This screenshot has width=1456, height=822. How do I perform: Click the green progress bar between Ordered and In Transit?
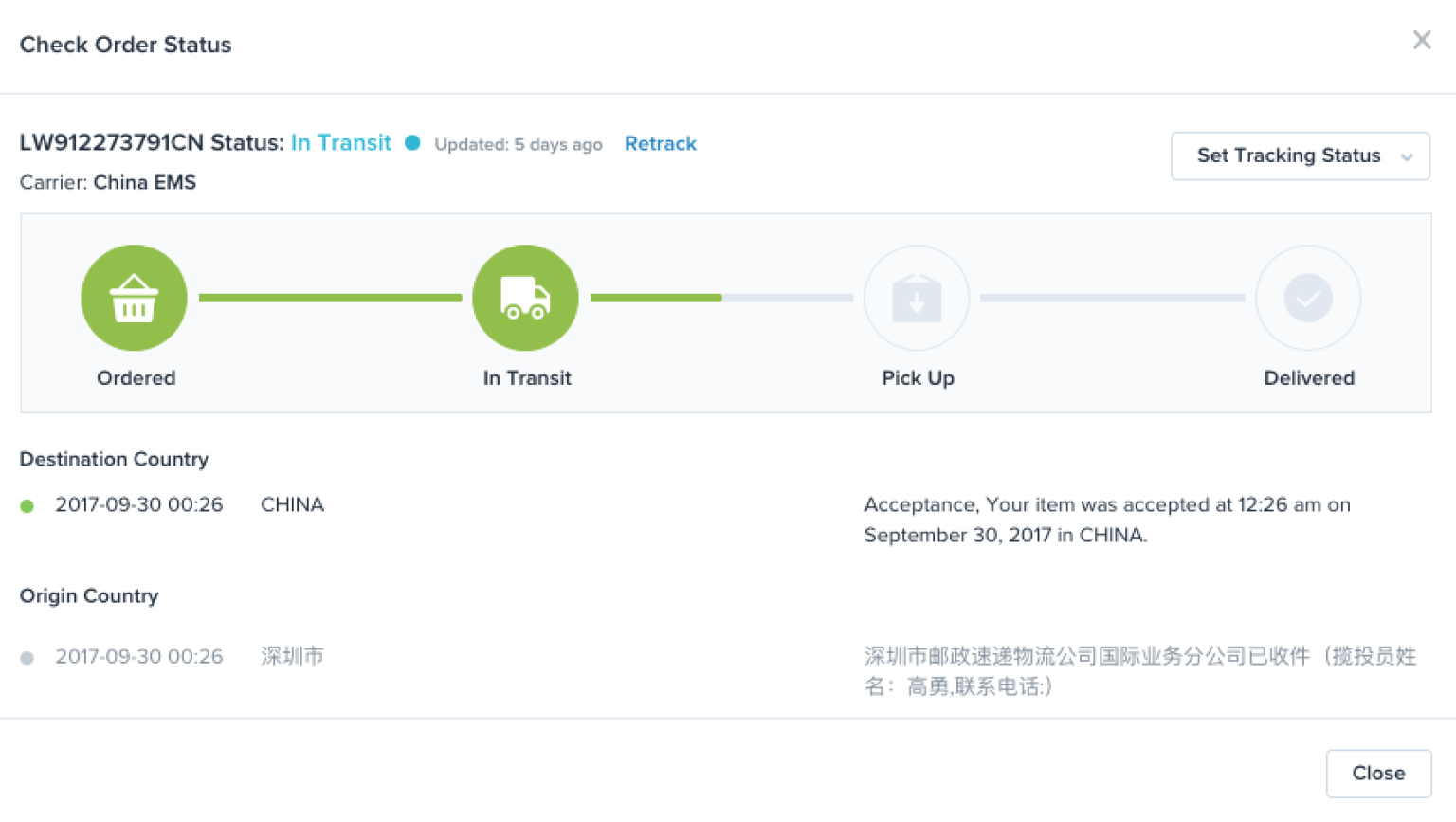330,297
